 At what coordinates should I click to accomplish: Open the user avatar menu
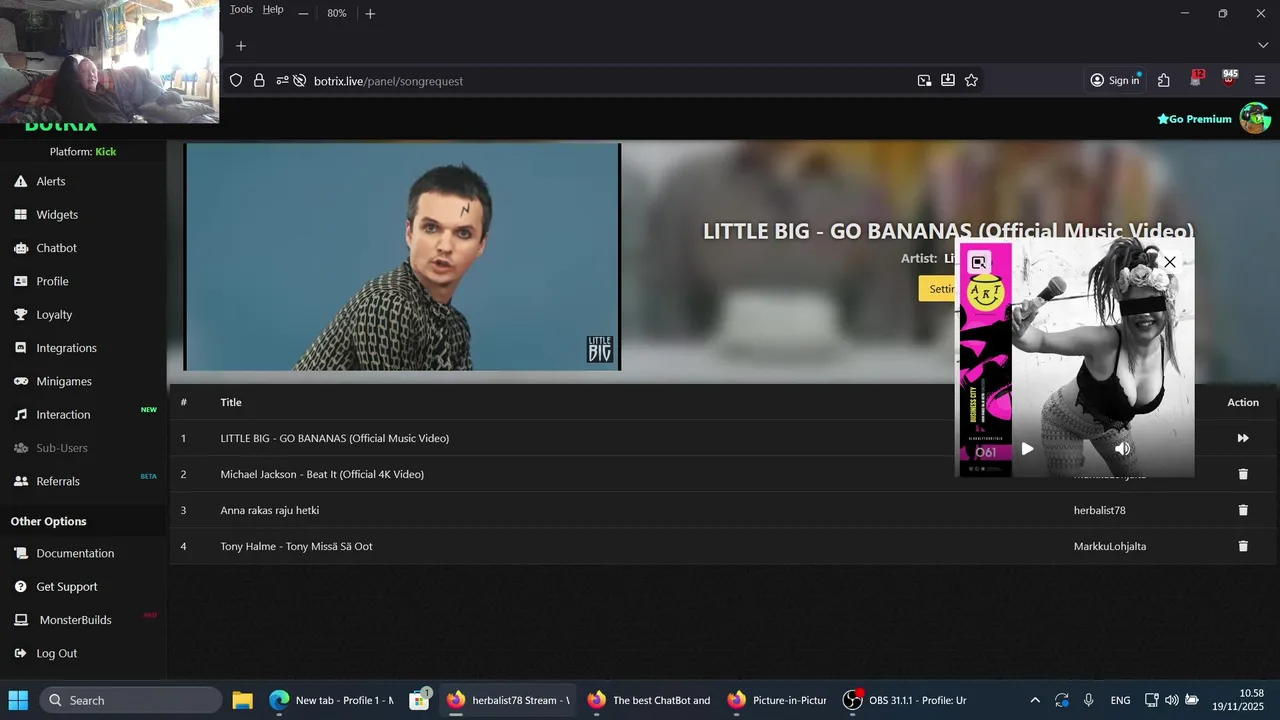coord(1255,118)
